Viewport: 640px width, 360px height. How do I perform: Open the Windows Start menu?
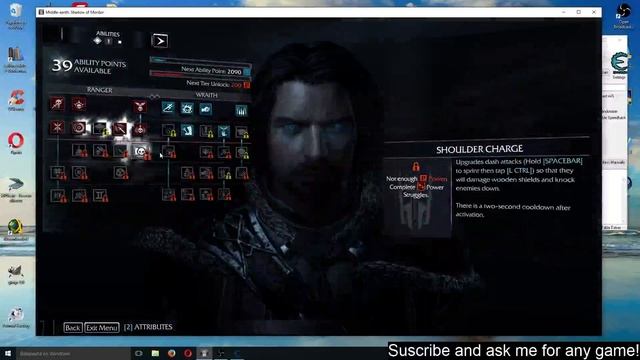(x=8, y=353)
